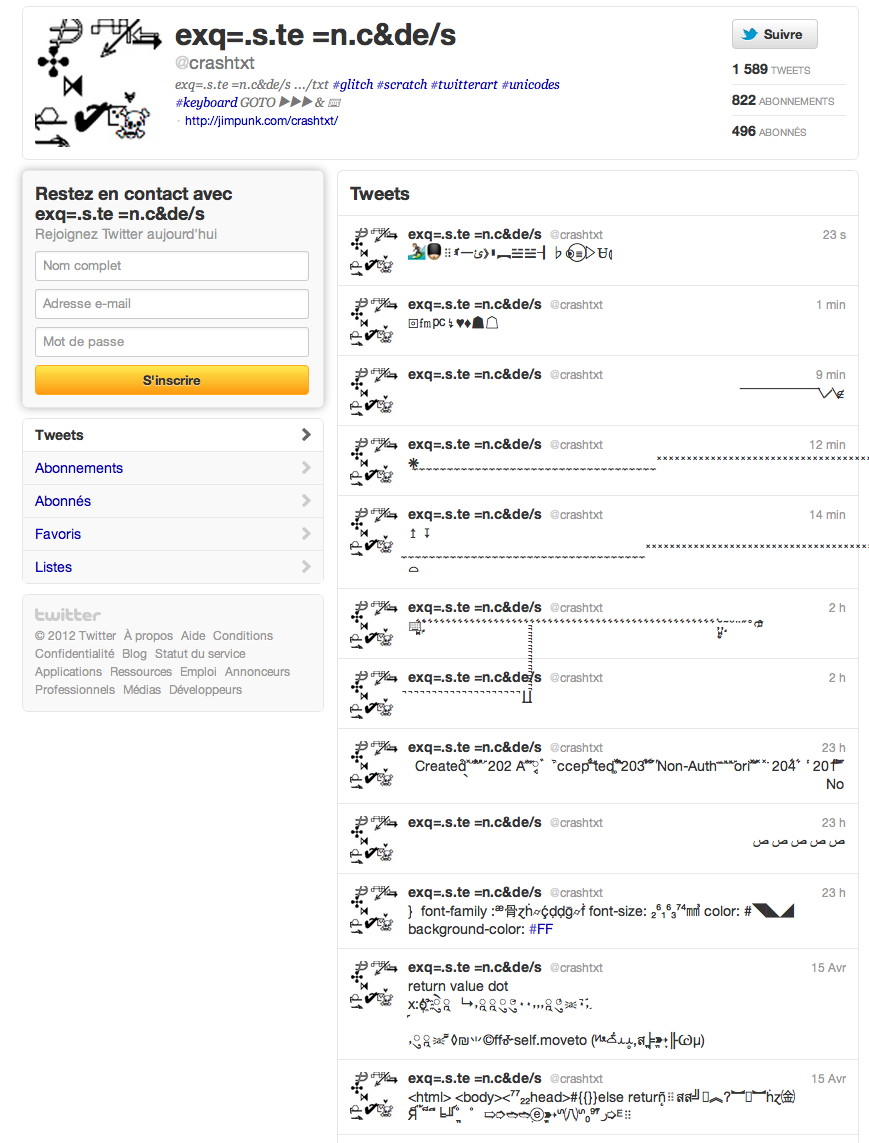Click the chevron next to Favoris
The width and height of the screenshot is (869, 1143).
tap(306, 534)
